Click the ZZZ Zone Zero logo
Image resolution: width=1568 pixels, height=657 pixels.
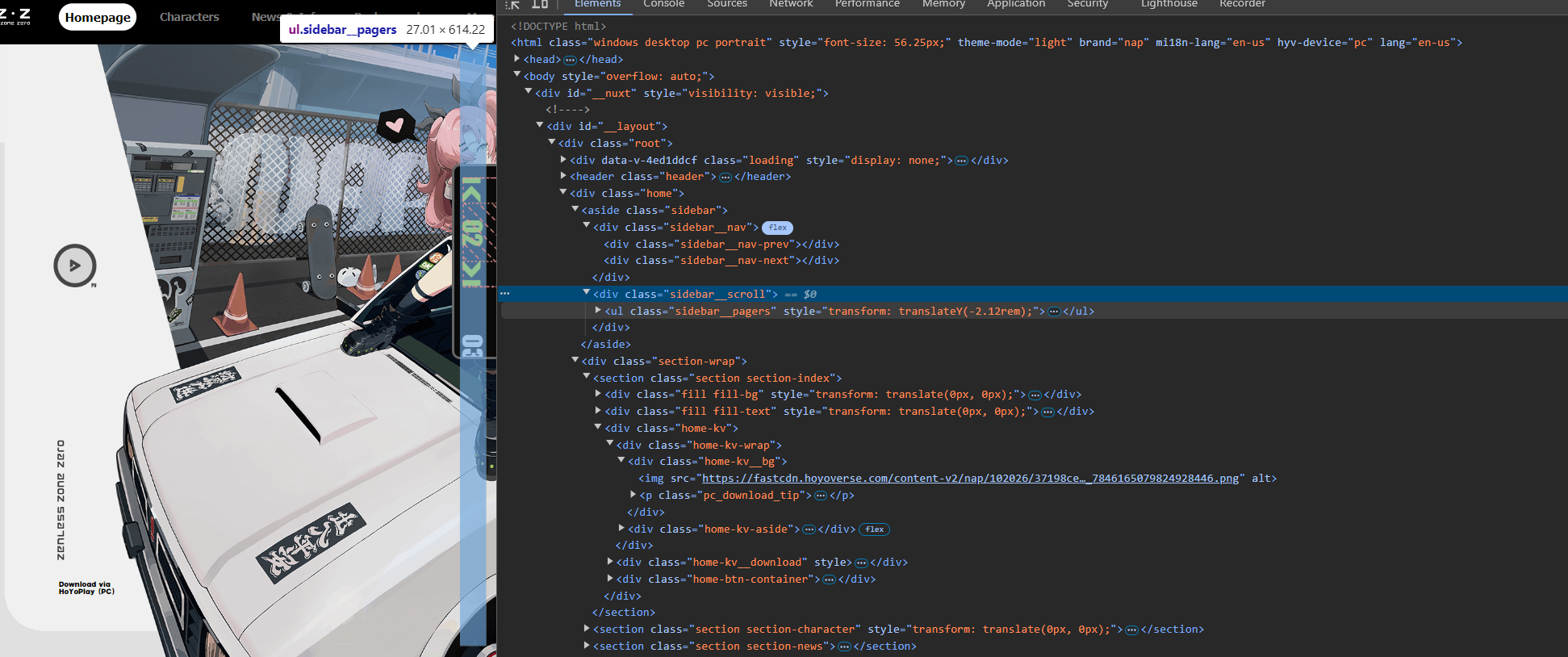tap(16, 16)
